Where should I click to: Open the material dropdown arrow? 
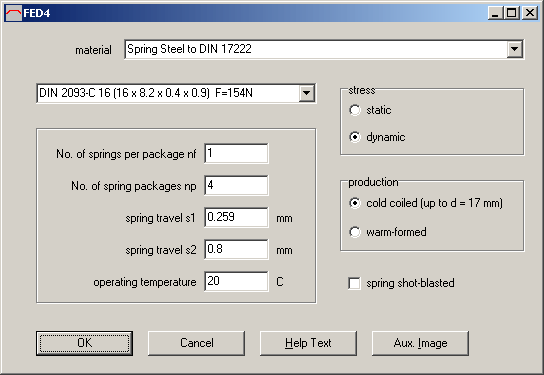(515, 49)
